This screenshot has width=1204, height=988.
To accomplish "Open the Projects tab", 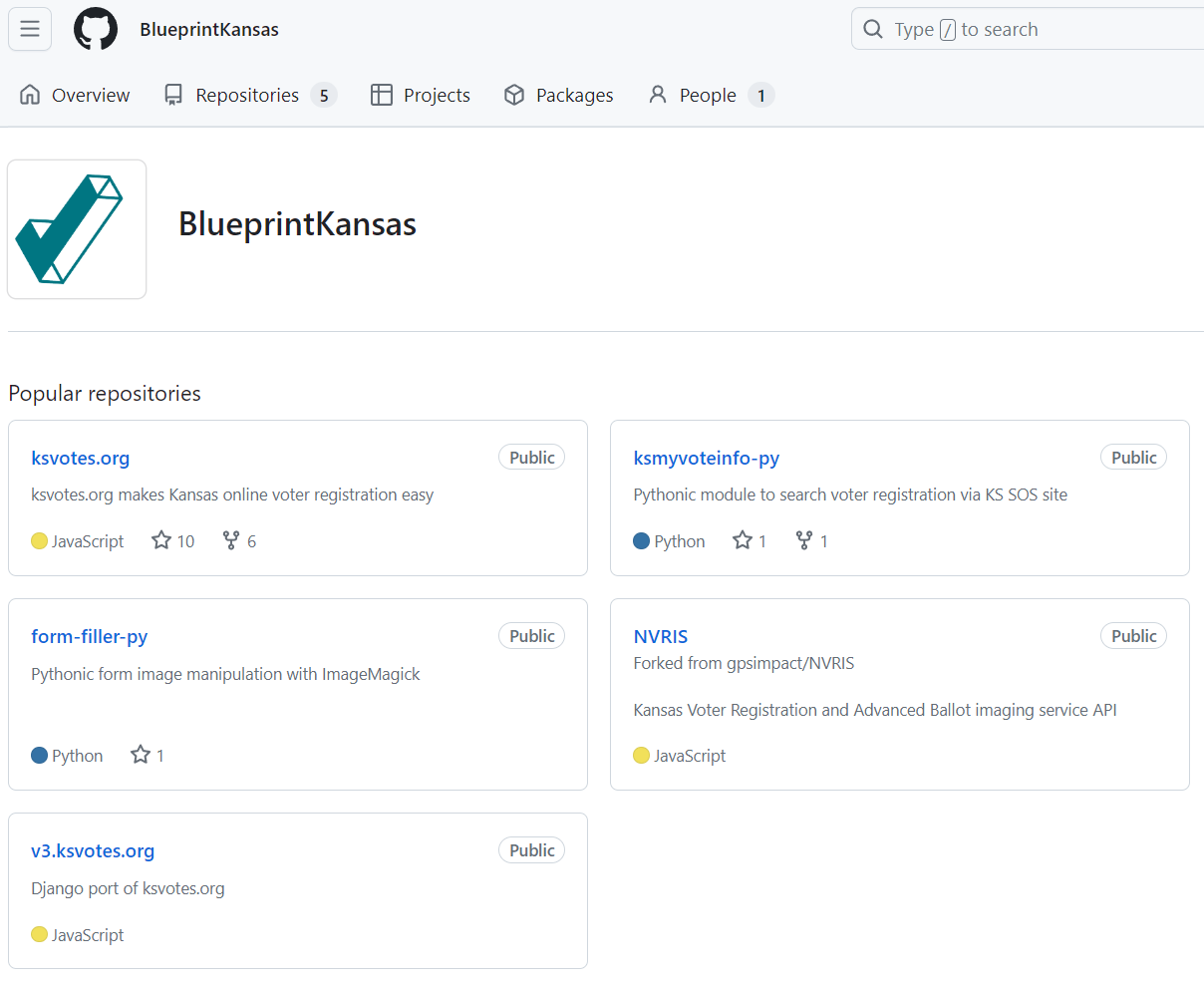I will point(420,95).
